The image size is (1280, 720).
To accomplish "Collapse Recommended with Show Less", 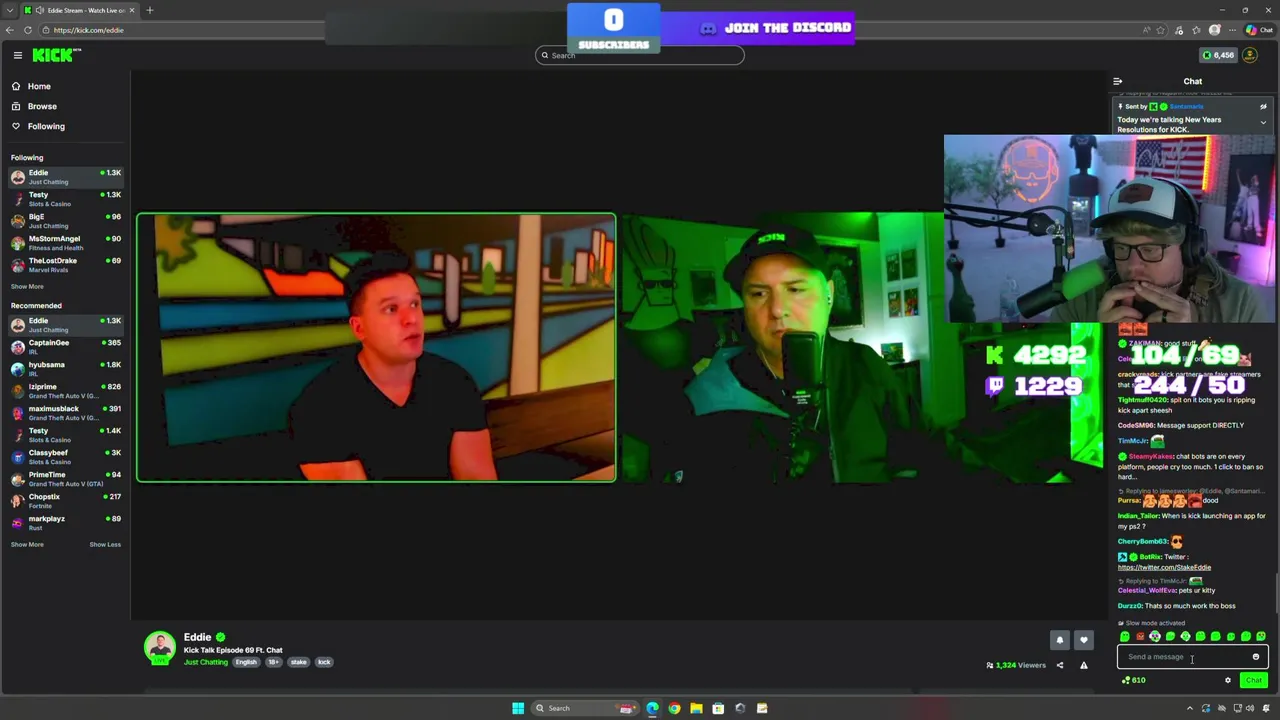I will point(105,544).
